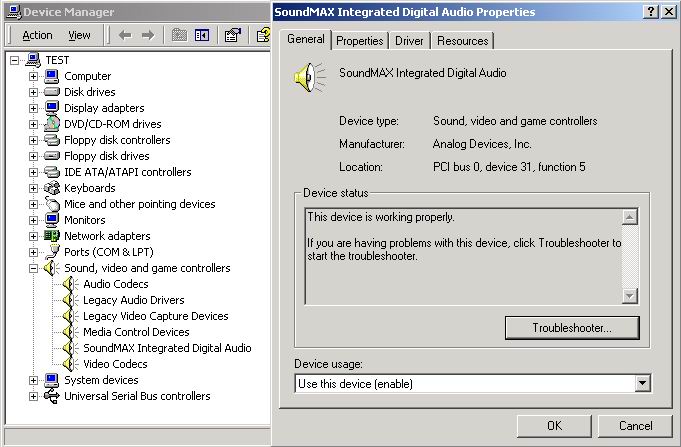Expand the IDE ATA/ATAPI controllers node
This screenshot has height=447, width=681.
pos(33,172)
